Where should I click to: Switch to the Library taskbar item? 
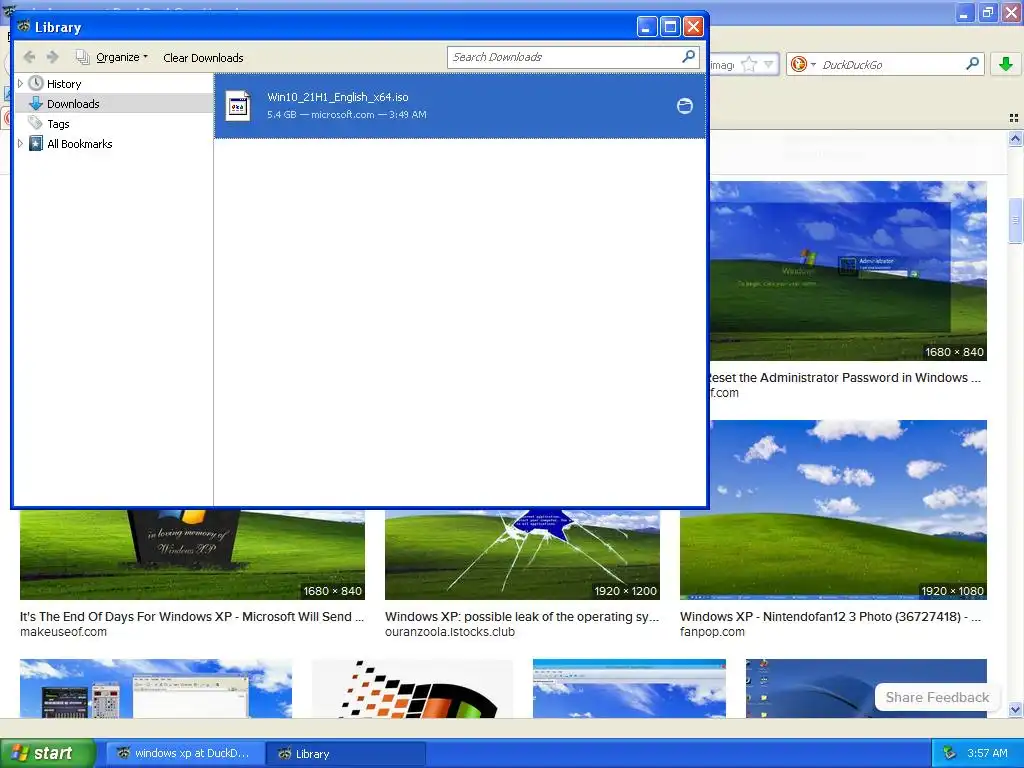(x=346, y=754)
